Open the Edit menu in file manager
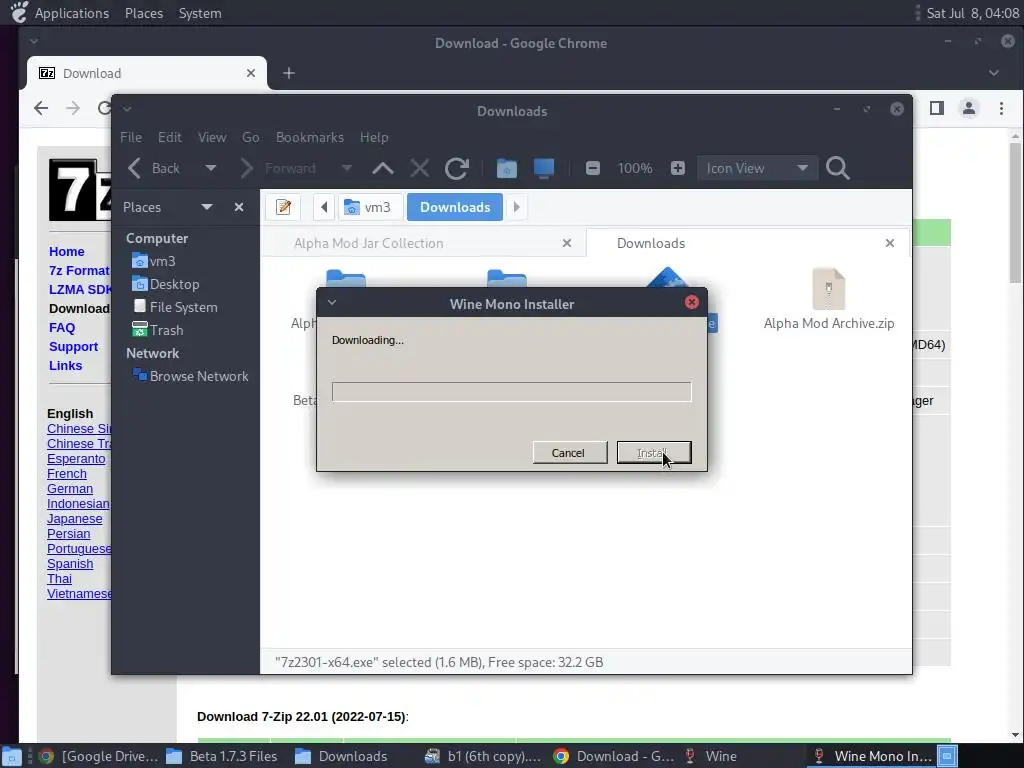Viewport: 1024px width, 768px height. pyautogui.click(x=169, y=137)
